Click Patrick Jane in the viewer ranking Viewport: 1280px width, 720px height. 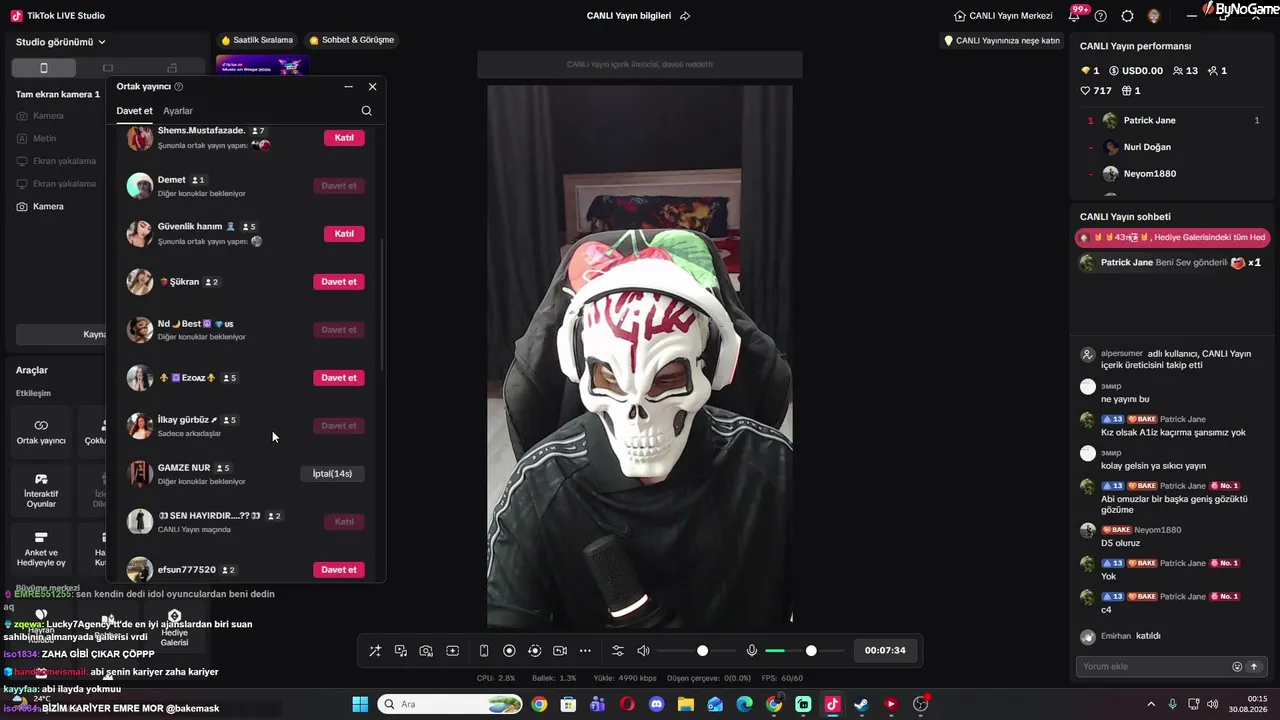point(1149,120)
